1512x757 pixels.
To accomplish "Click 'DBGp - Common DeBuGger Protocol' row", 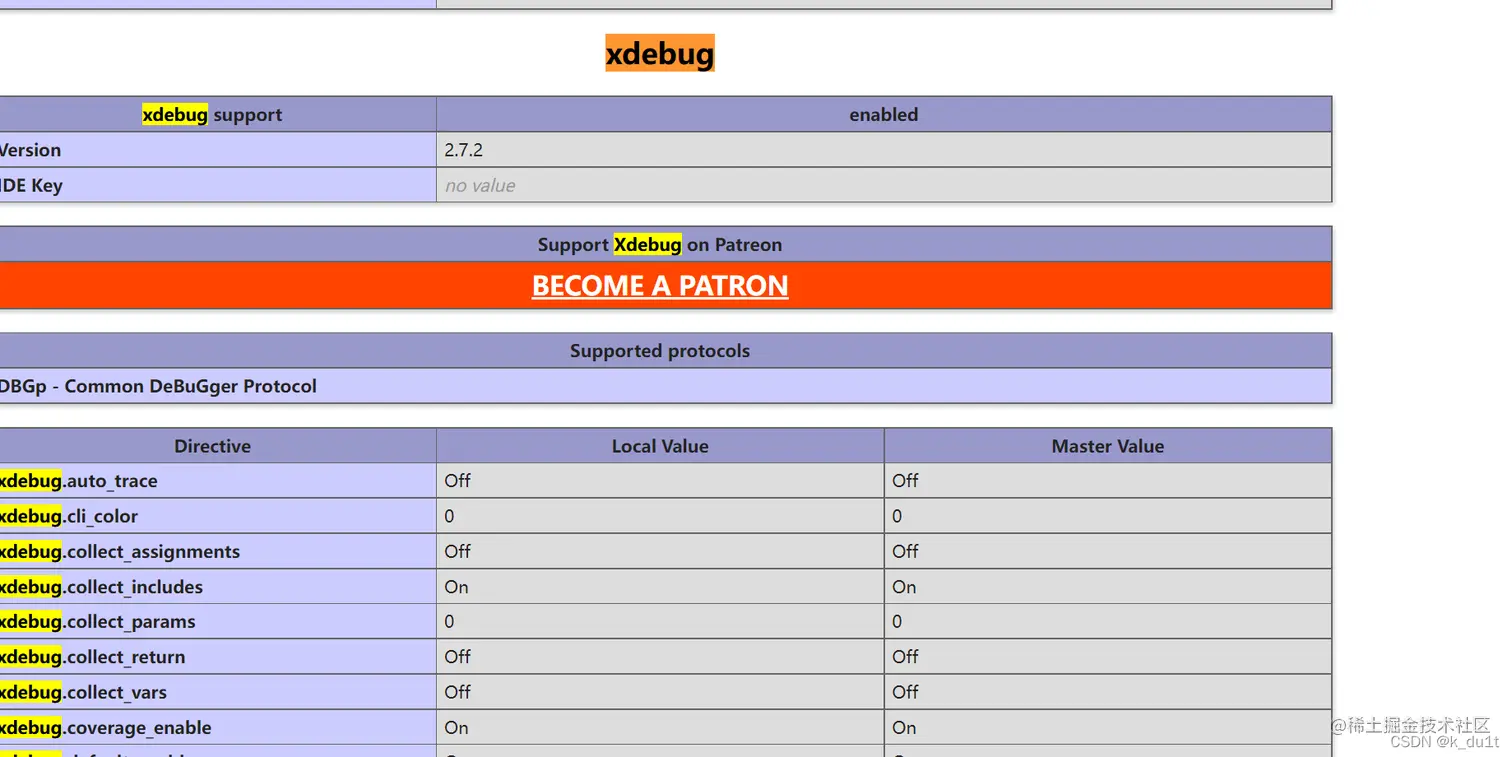I will point(666,386).
